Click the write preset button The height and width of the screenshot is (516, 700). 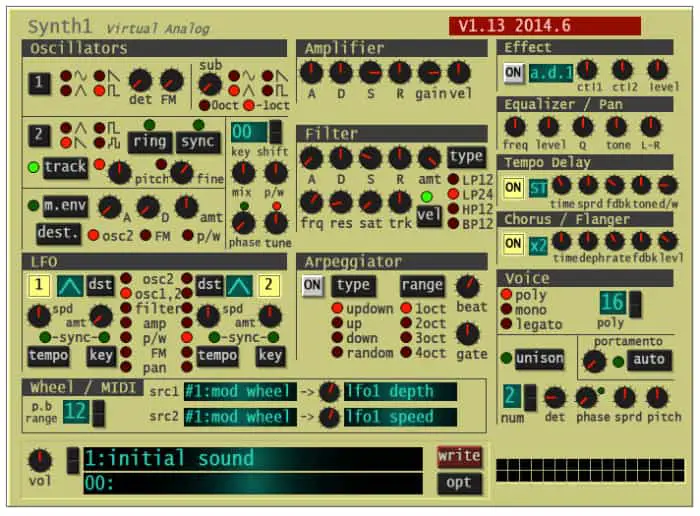tap(460, 457)
